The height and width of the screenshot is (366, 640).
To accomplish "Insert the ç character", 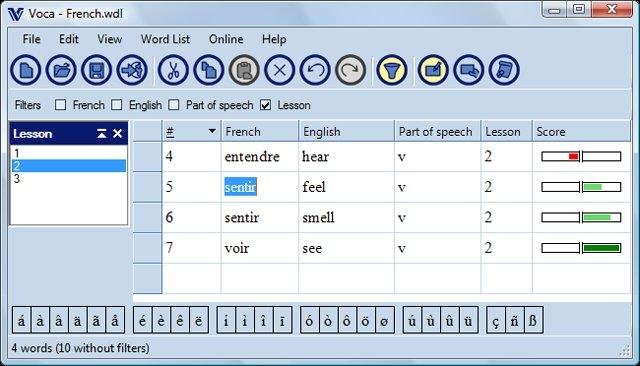I will point(496,320).
